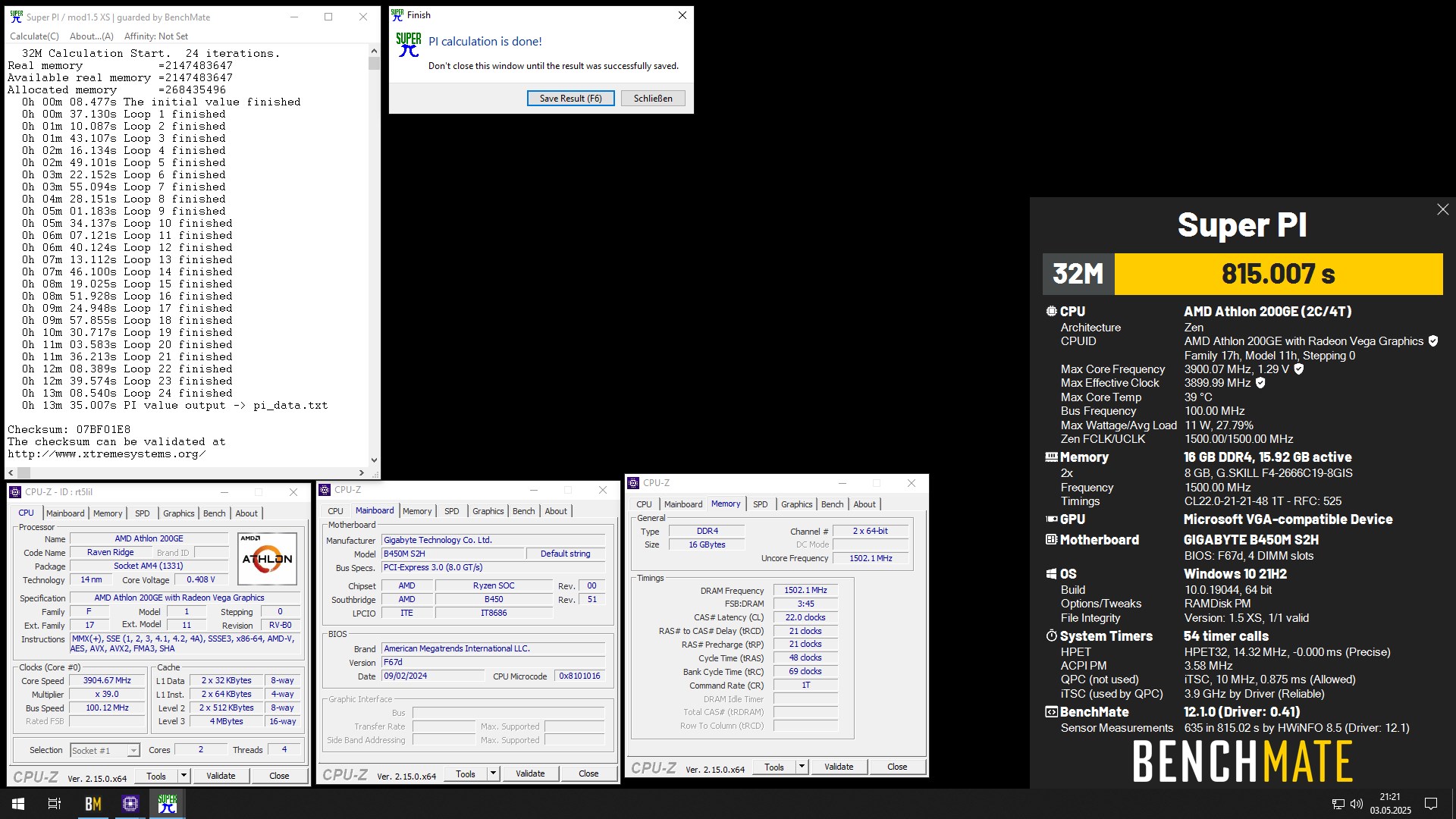Open the network tray icon
This screenshot has width=1456, height=819.
[x=1338, y=804]
